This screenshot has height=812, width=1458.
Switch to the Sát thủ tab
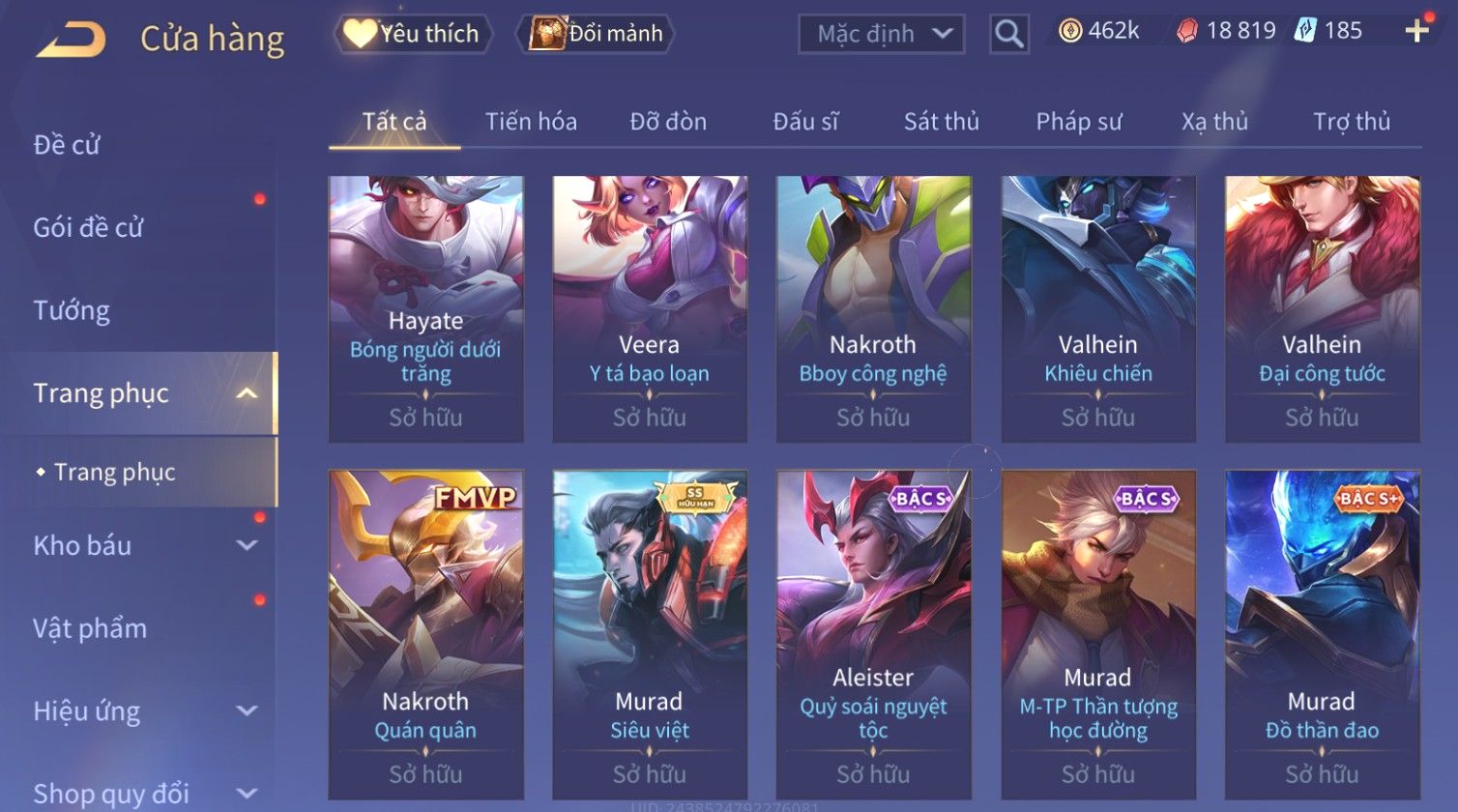coord(941,122)
